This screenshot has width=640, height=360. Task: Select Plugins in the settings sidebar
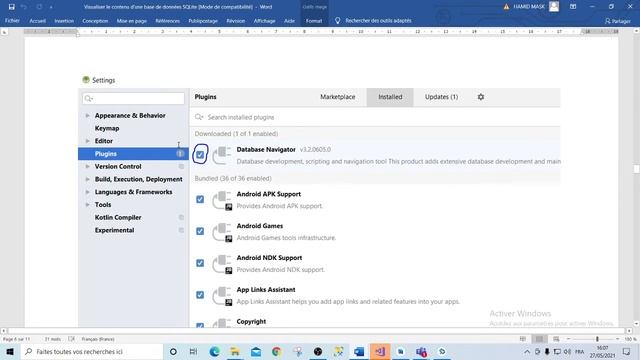pos(133,153)
